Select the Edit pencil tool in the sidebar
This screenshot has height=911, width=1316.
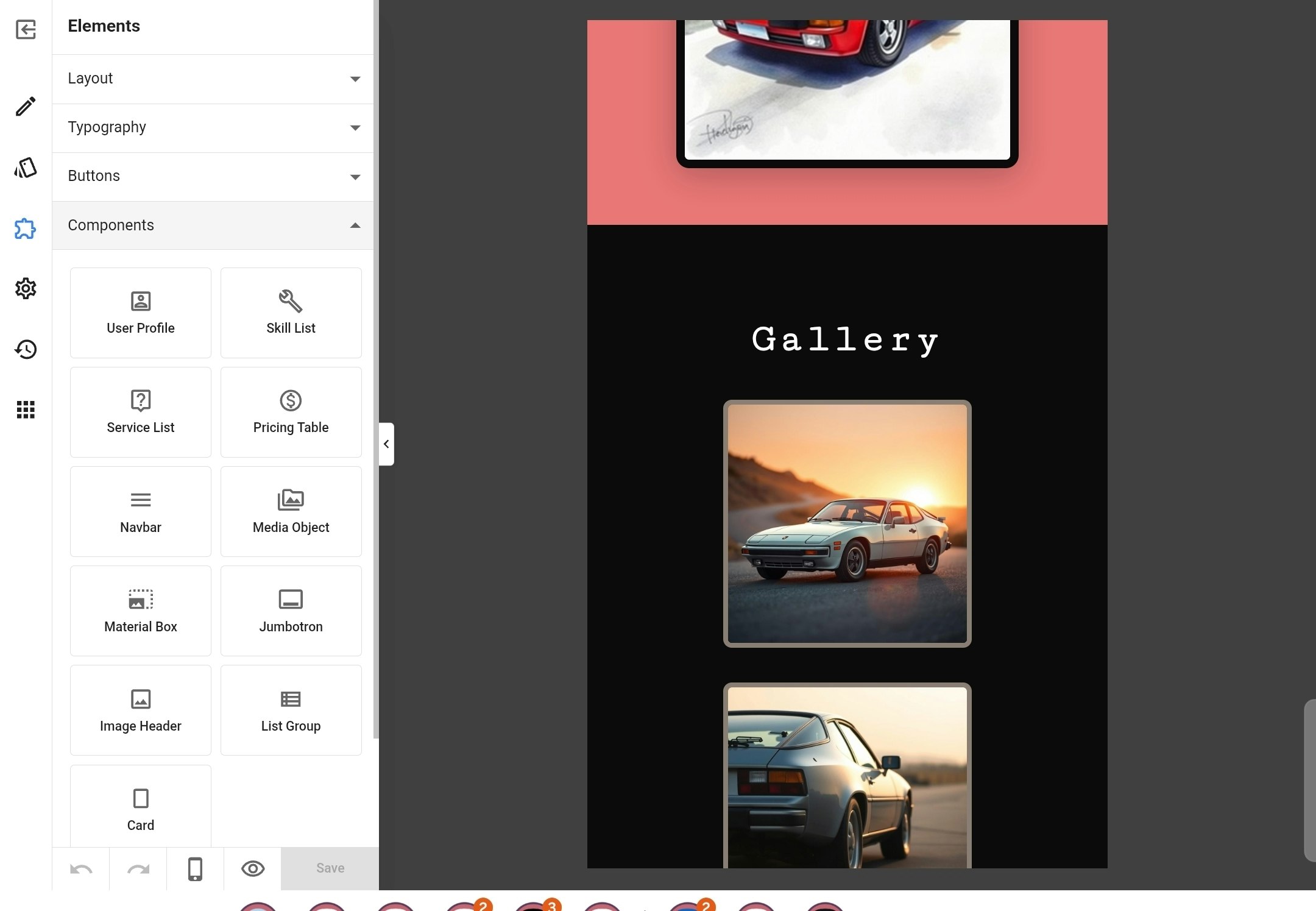[25, 107]
